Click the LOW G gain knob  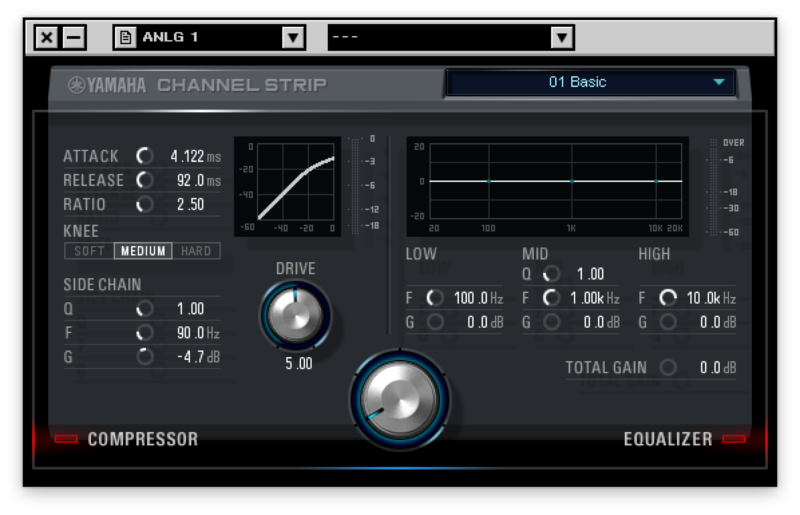435,322
